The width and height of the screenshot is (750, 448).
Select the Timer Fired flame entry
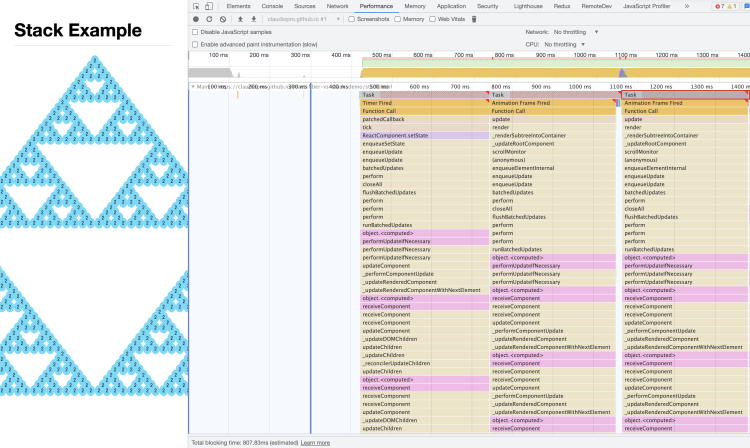click(x=424, y=103)
